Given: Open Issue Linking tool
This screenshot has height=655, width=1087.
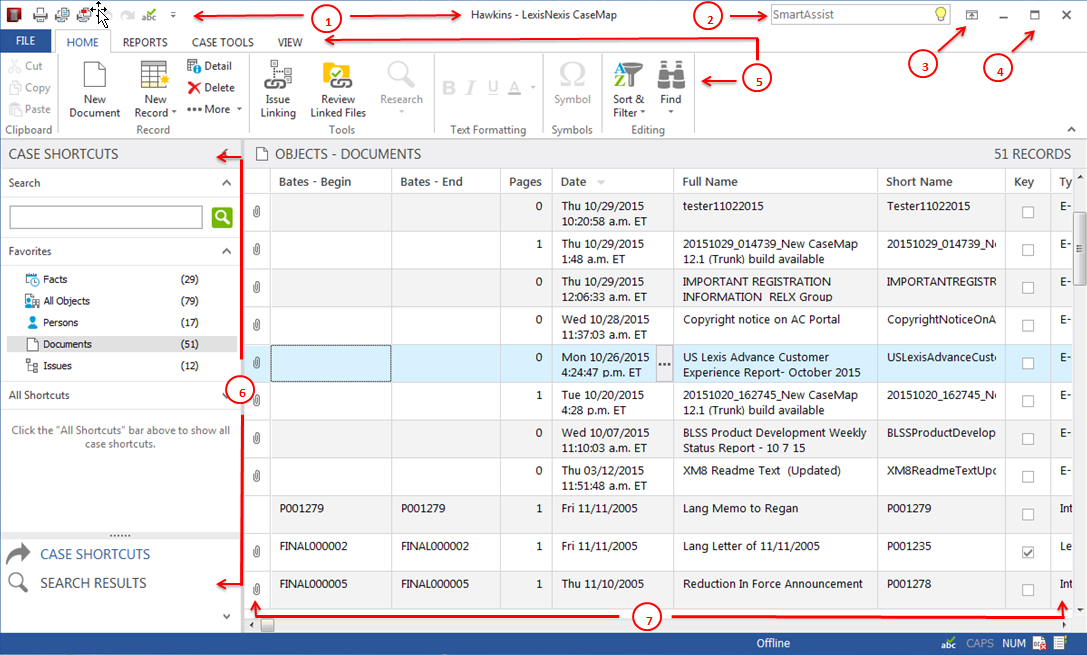Looking at the screenshot, I should tap(278, 89).
